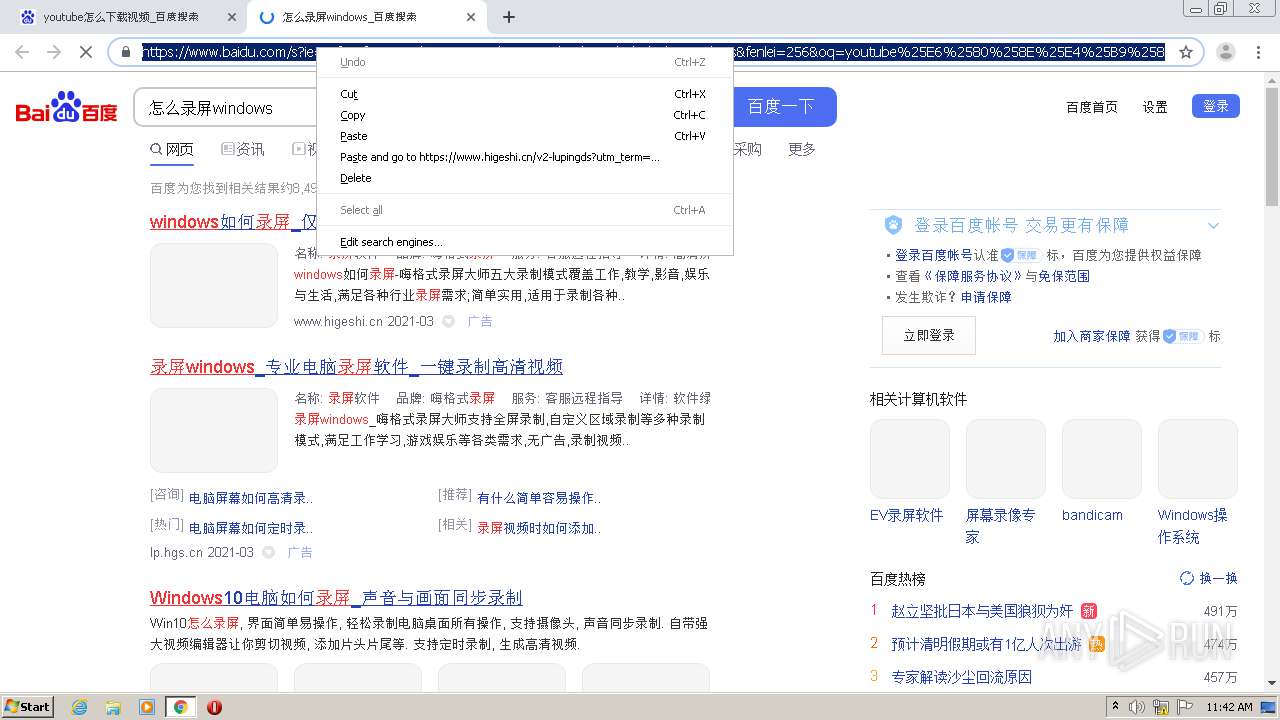Open the Chrome three-dot menu

pyautogui.click(x=1258, y=52)
